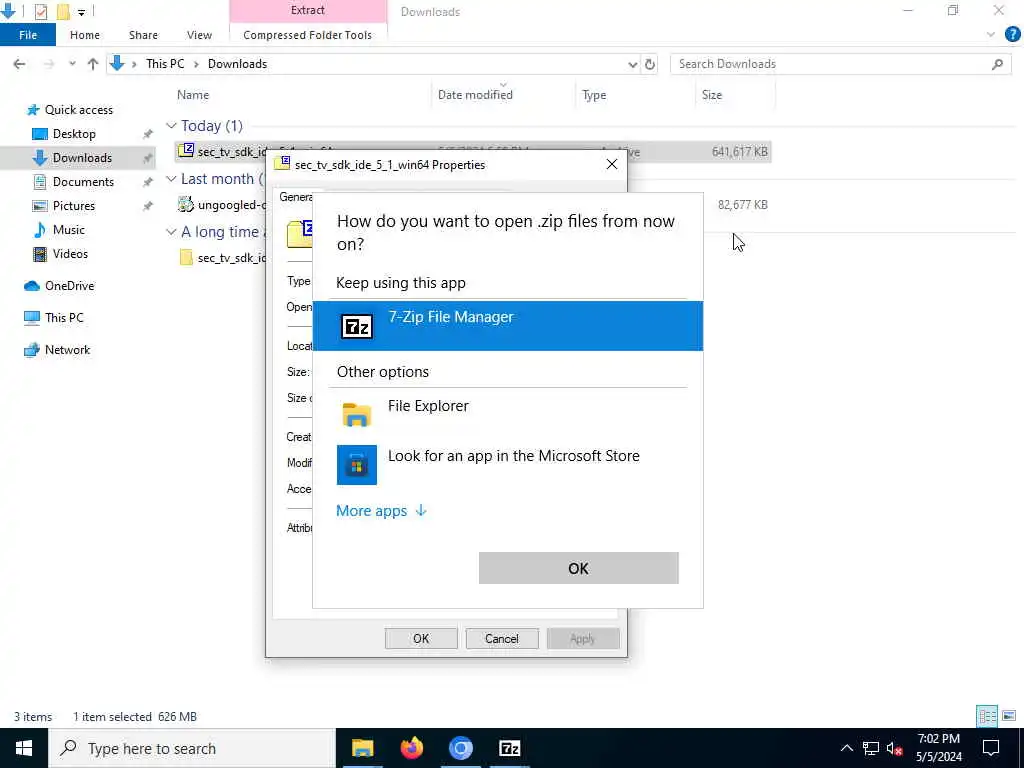The width and height of the screenshot is (1024, 768).
Task: Collapse the Today (1) group
Action: 171,125
